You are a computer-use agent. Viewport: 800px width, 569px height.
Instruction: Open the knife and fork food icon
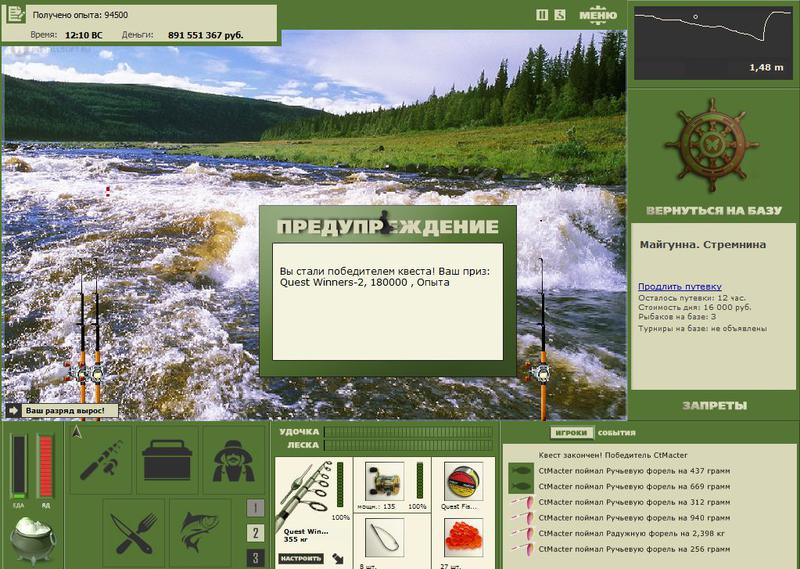[x=134, y=533]
